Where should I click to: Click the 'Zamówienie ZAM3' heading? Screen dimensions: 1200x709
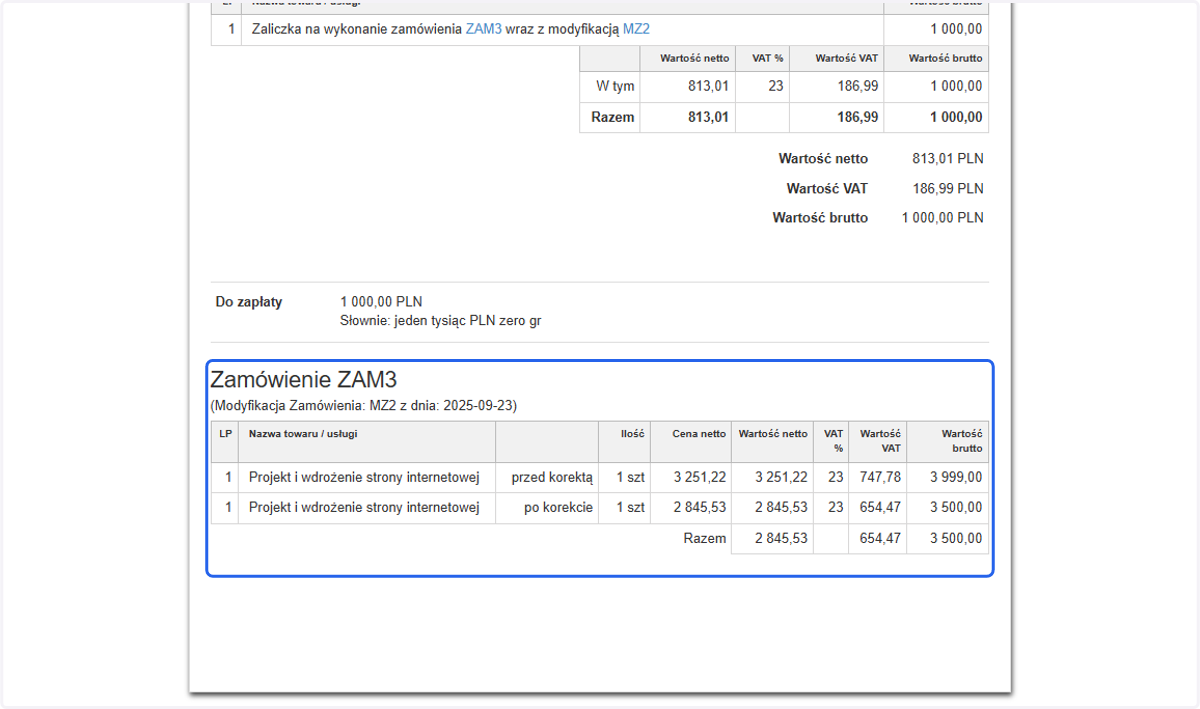point(304,379)
